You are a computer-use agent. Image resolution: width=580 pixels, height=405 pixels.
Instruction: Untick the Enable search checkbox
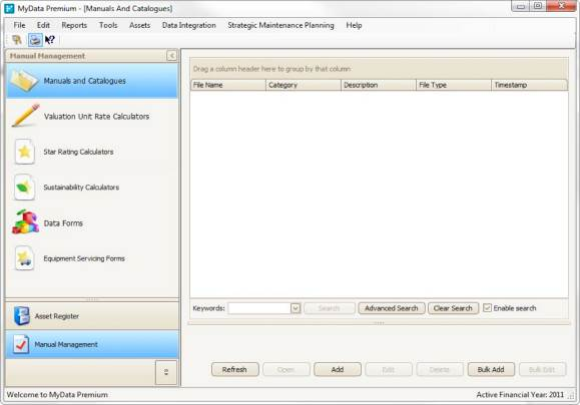coord(487,308)
